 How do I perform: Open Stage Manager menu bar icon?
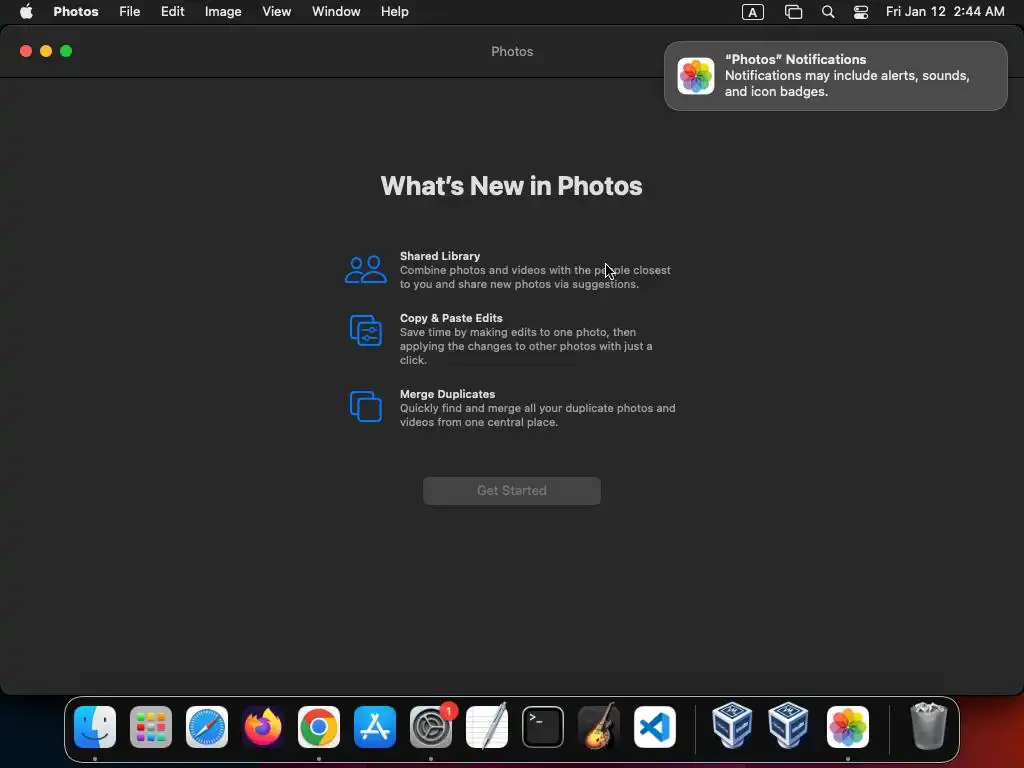click(793, 12)
